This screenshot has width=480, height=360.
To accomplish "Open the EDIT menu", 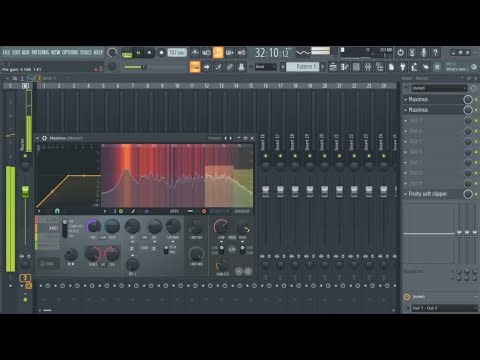I will click(16, 52).
